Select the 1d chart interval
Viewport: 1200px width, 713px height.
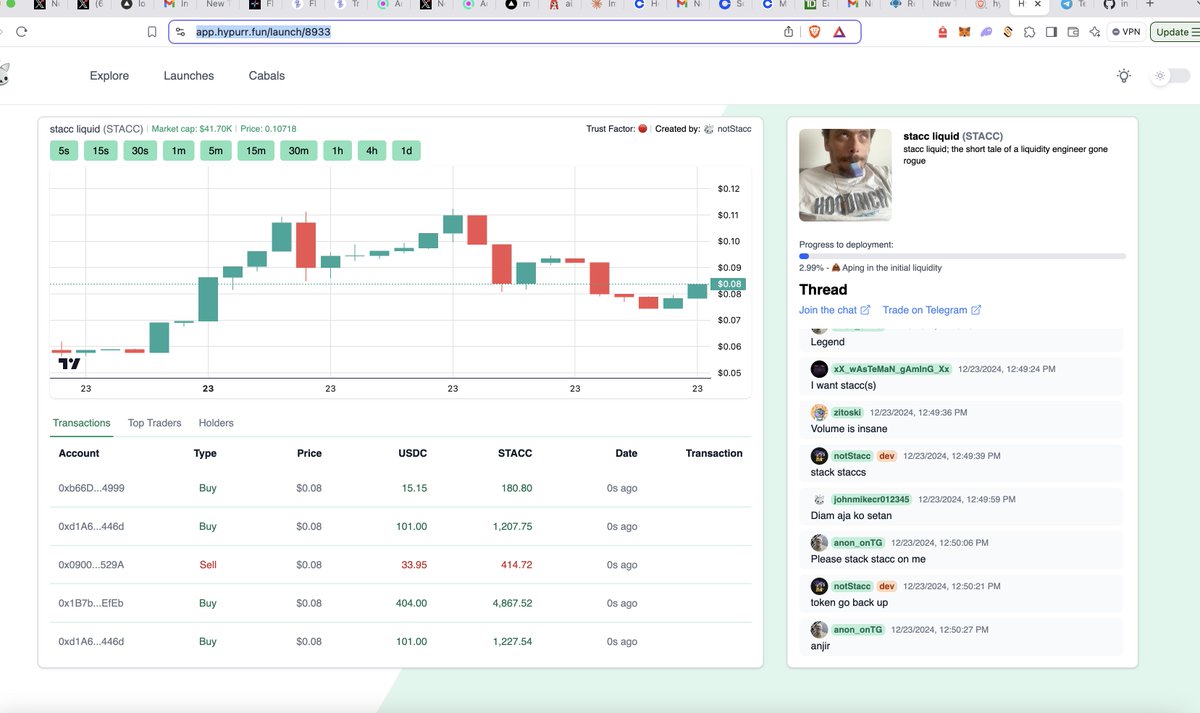pyautogui.click(x=406, y=151)
